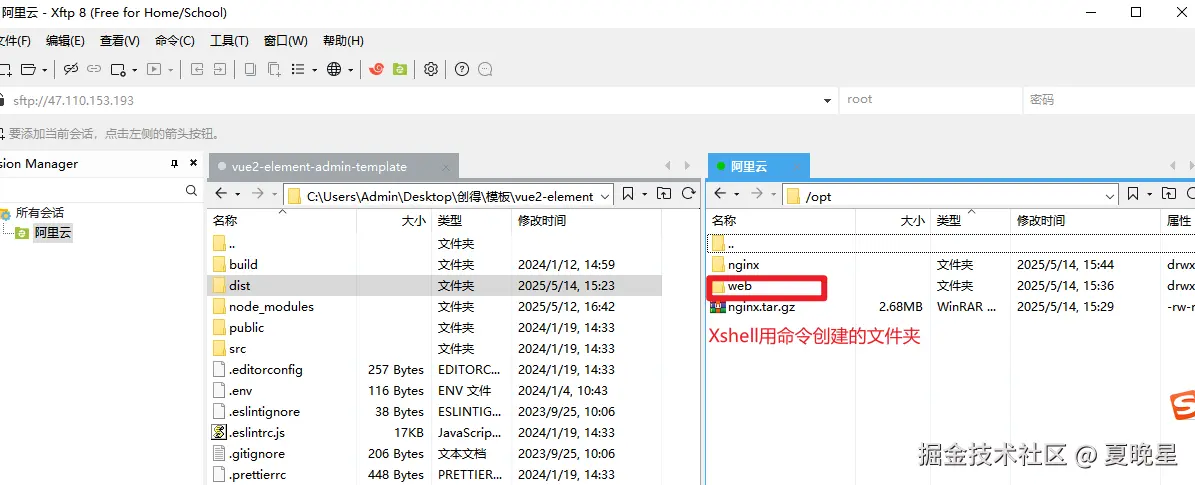This screenshot has width=1195, height=485.
Task: Click the remote pane bookmark icon
Action: tap(1133, 194)
